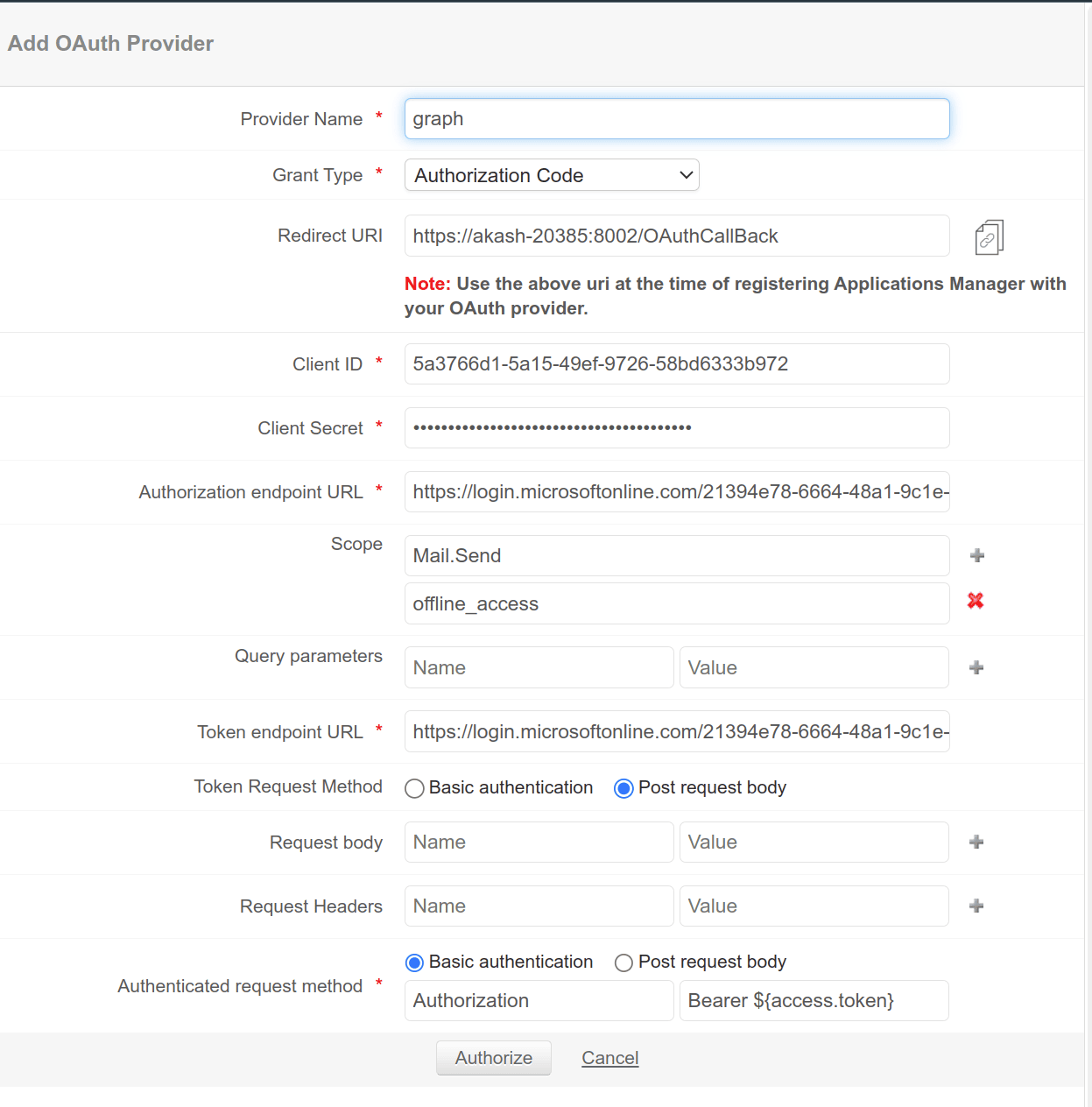Click the Request Headers Value field
The width and height of the screenshot is (1092, 1107).
[x=814, y=906]
